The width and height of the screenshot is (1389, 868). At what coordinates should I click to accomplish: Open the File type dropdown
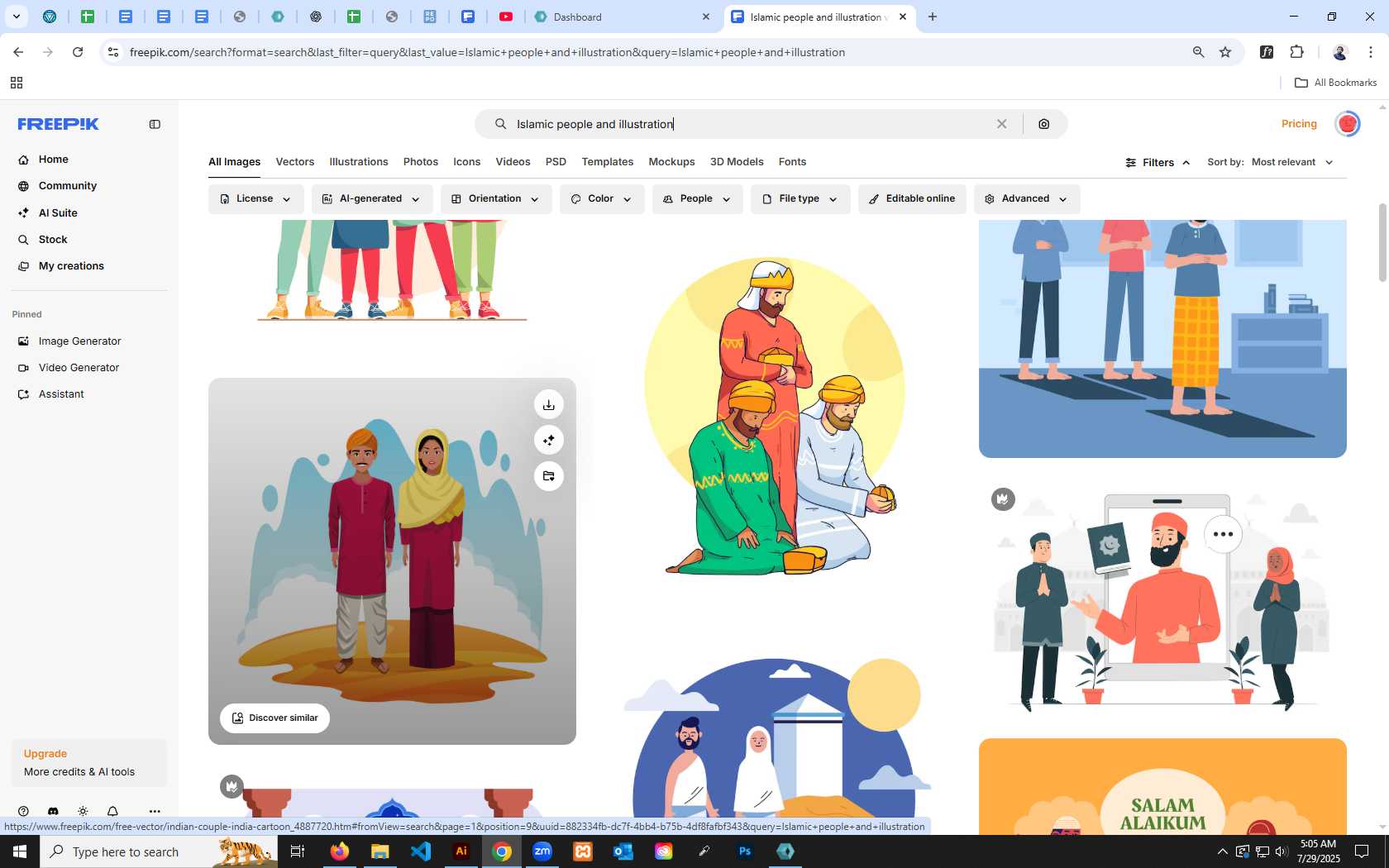coord(800,199)
